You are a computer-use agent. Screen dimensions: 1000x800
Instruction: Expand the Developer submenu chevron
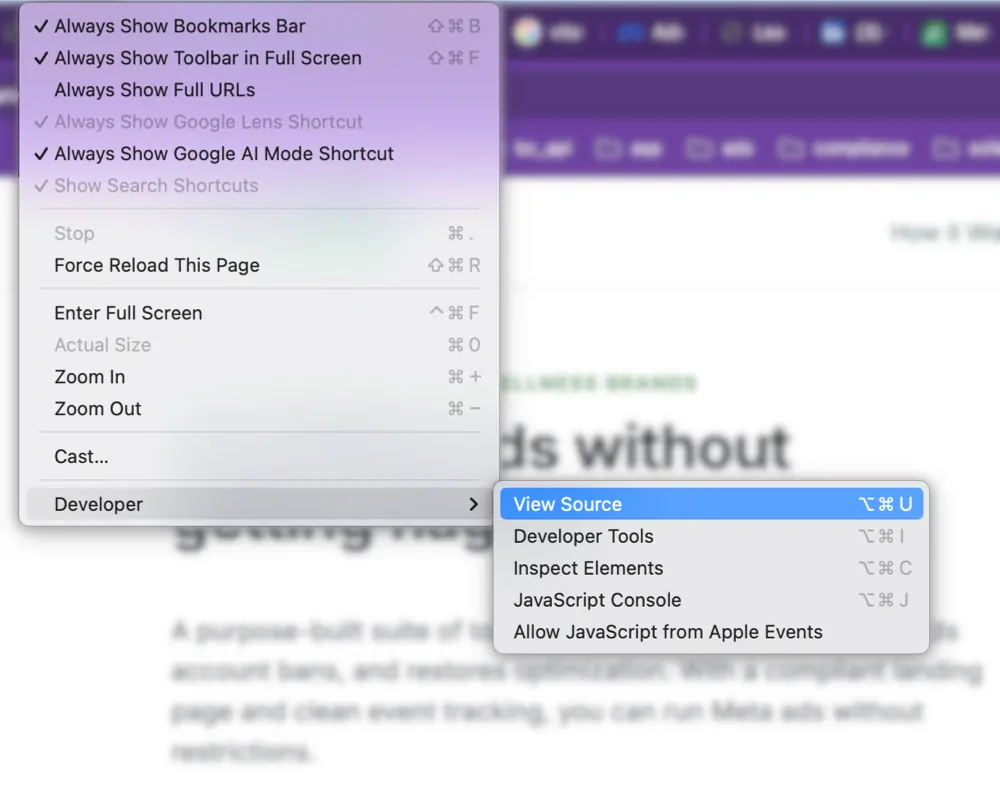pos(474,504)
